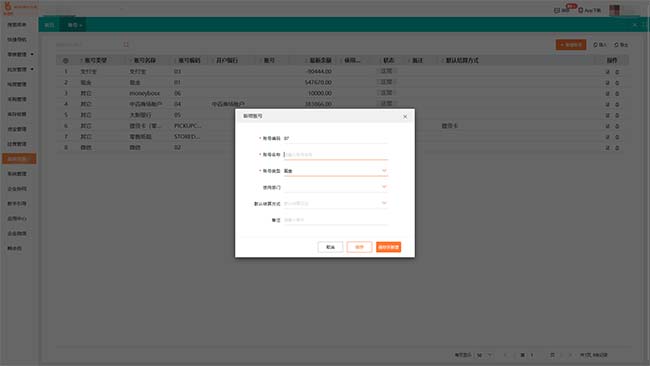The image size is (650, 366).
Task: Sort by the 账号名称 column header
Action: pyautogui.click(x=144, y=61)
